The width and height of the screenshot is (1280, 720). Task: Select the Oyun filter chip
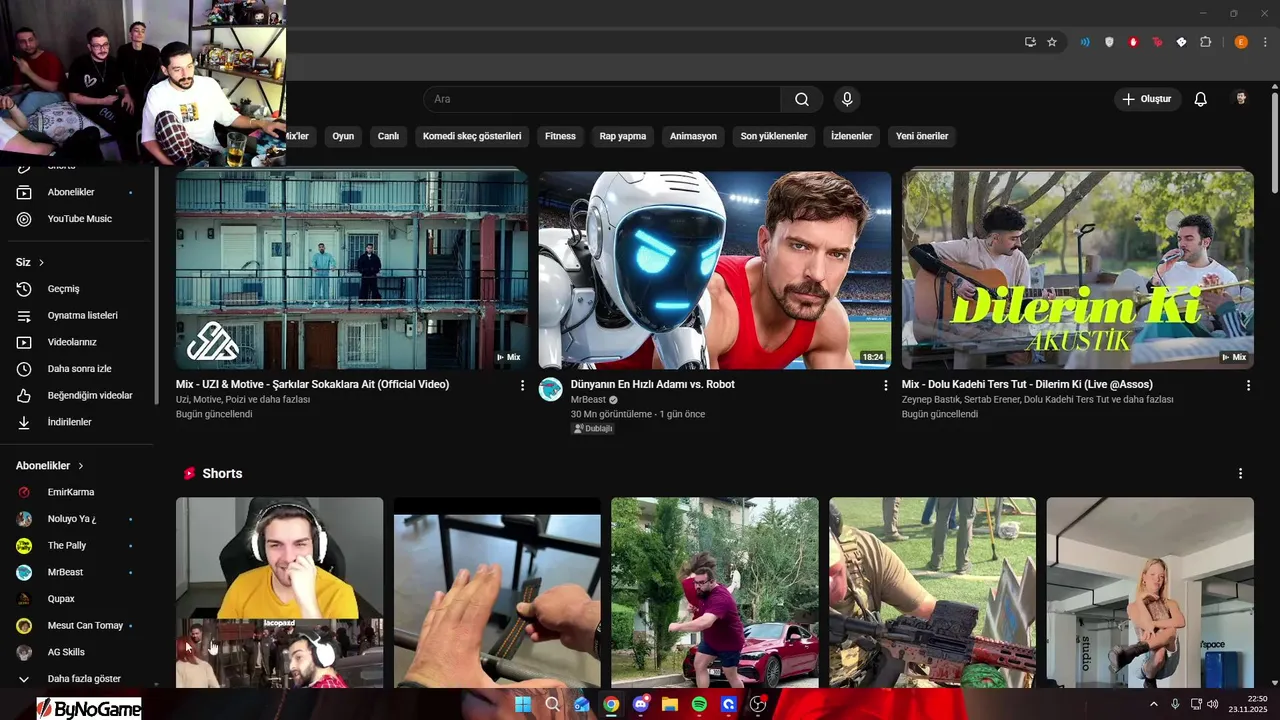(343, 136)
